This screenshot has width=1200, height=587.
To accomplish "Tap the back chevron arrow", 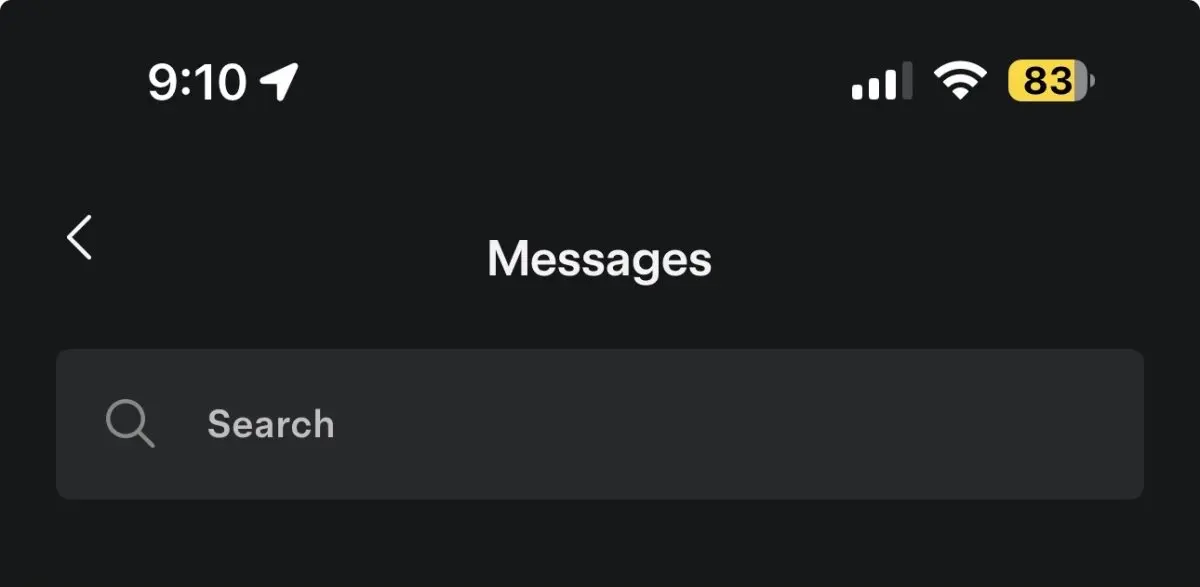I will [79, 238].
